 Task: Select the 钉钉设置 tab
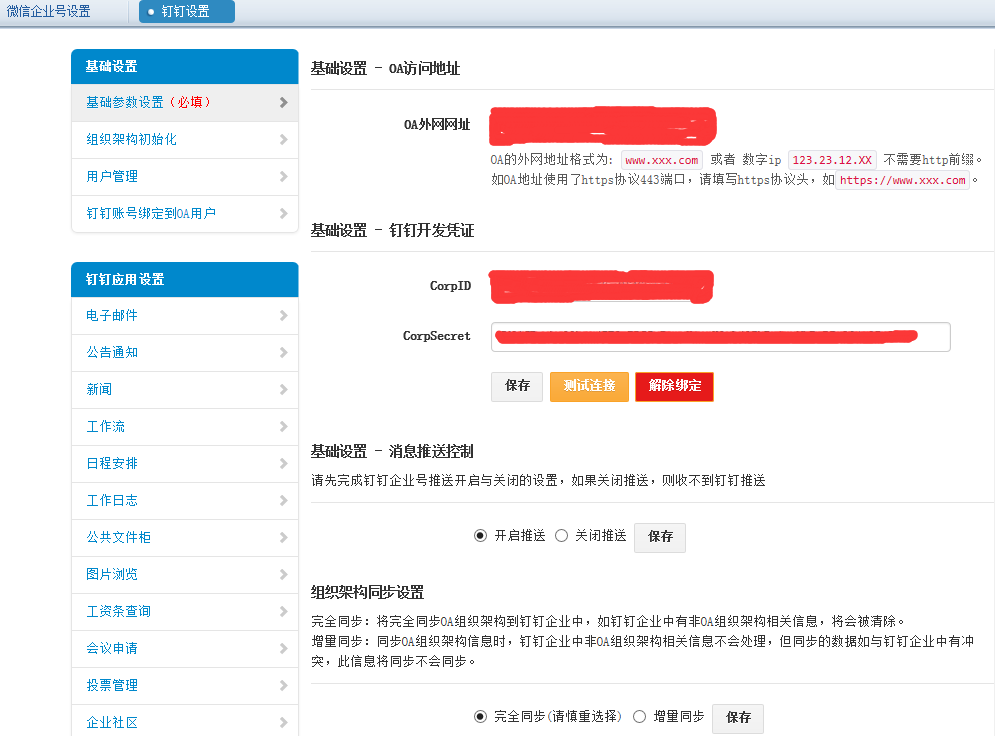[187, 11]
